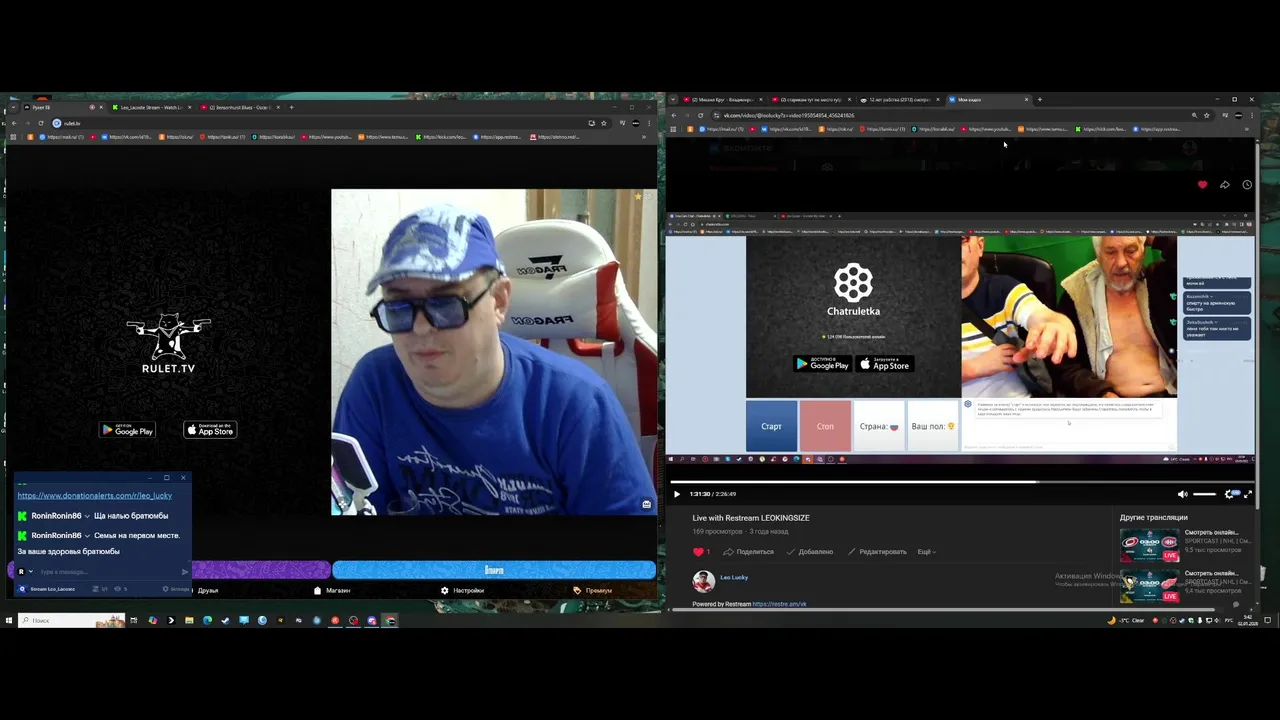The width and height of the screenshot is (1280, 720).
Task: Reload the page in the right browser
Action: (700, 115)
